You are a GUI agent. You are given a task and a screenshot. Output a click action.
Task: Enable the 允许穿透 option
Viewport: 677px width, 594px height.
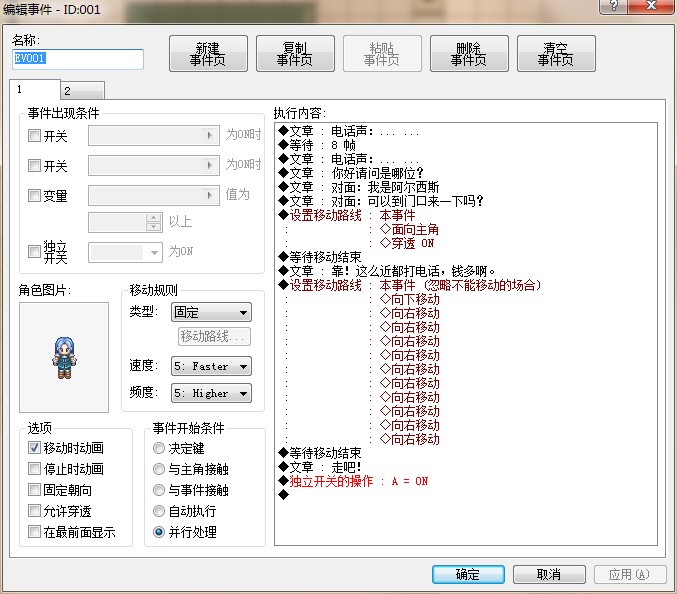[x=34, y=511]
